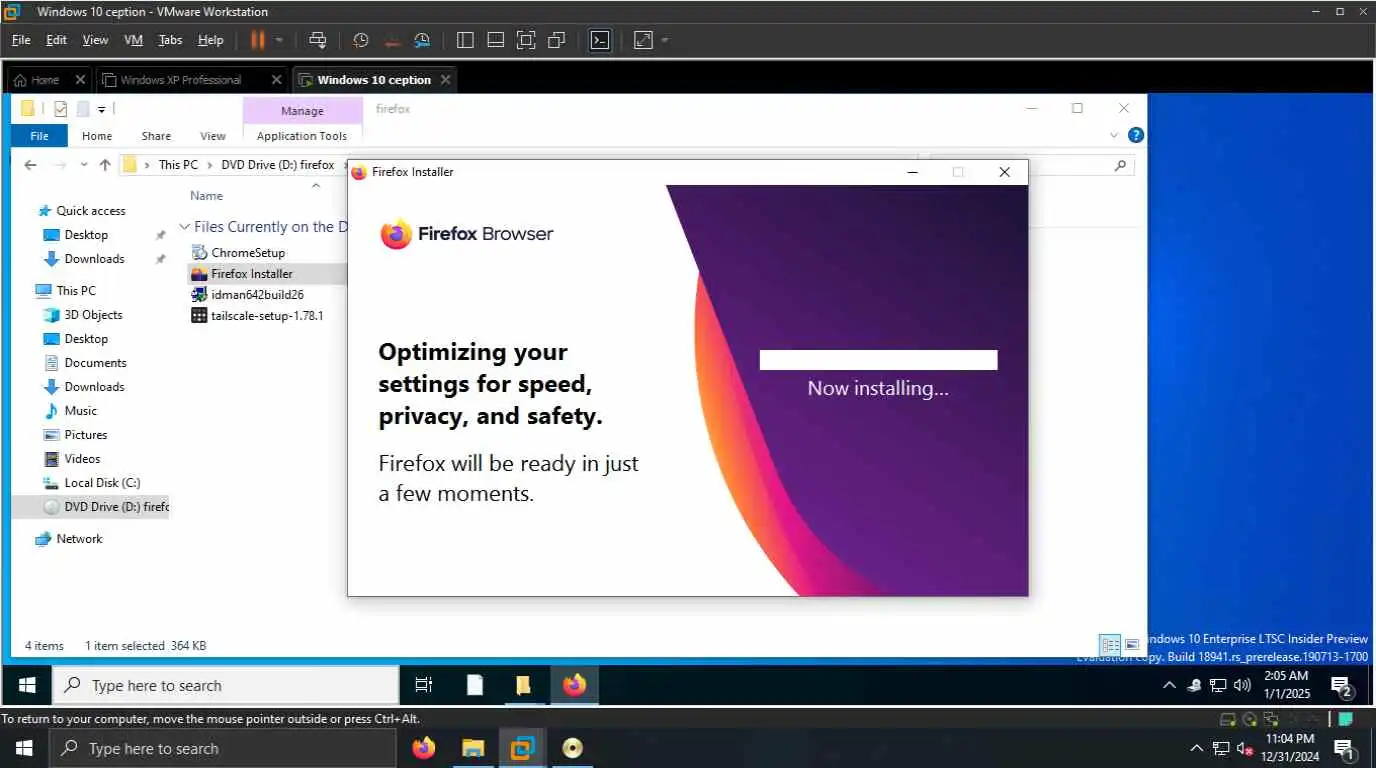The width and height of the screenshot is (1376, 768).
Task: Open the green VMware message log icon
Action: [1346, 719]
